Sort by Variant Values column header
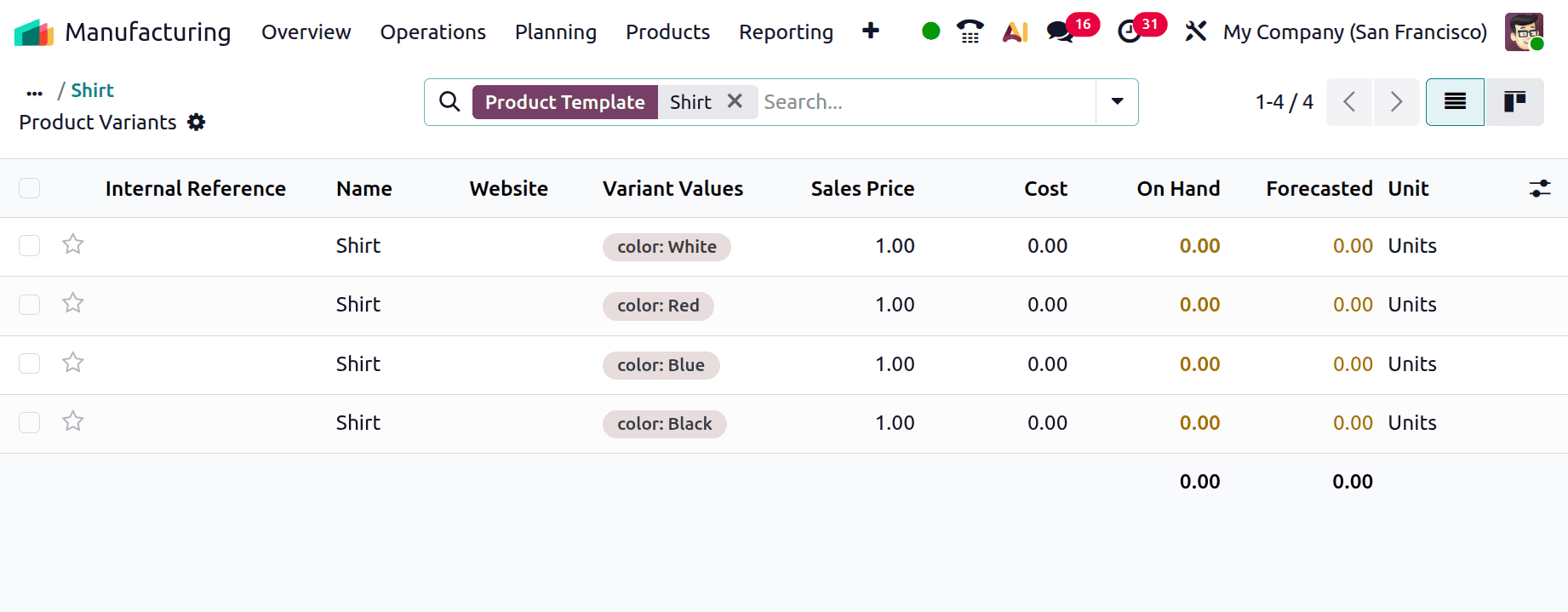Viewport: 1568px width, 612px height. pos(672,189)
